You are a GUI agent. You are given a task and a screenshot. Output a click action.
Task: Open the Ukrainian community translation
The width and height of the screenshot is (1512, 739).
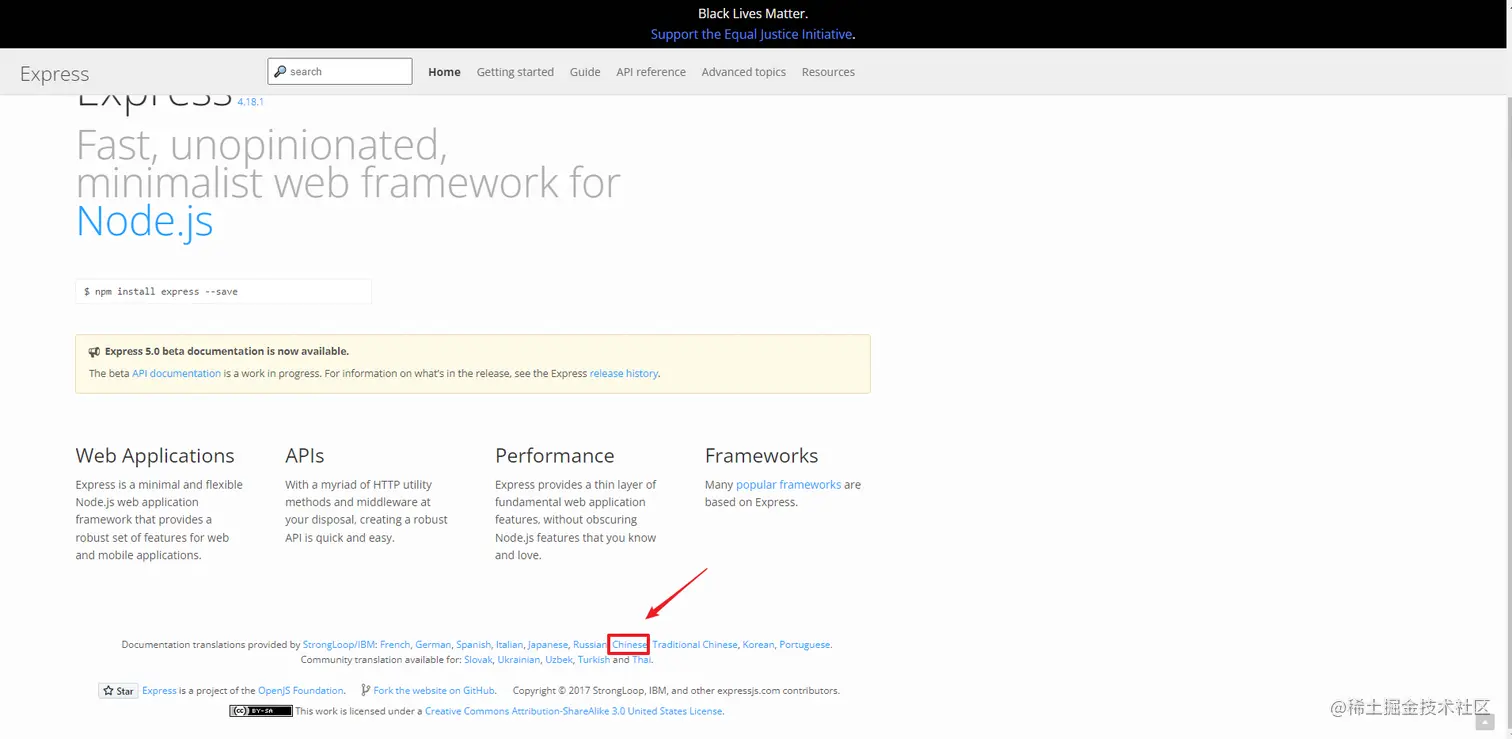[x=518, y=660]
